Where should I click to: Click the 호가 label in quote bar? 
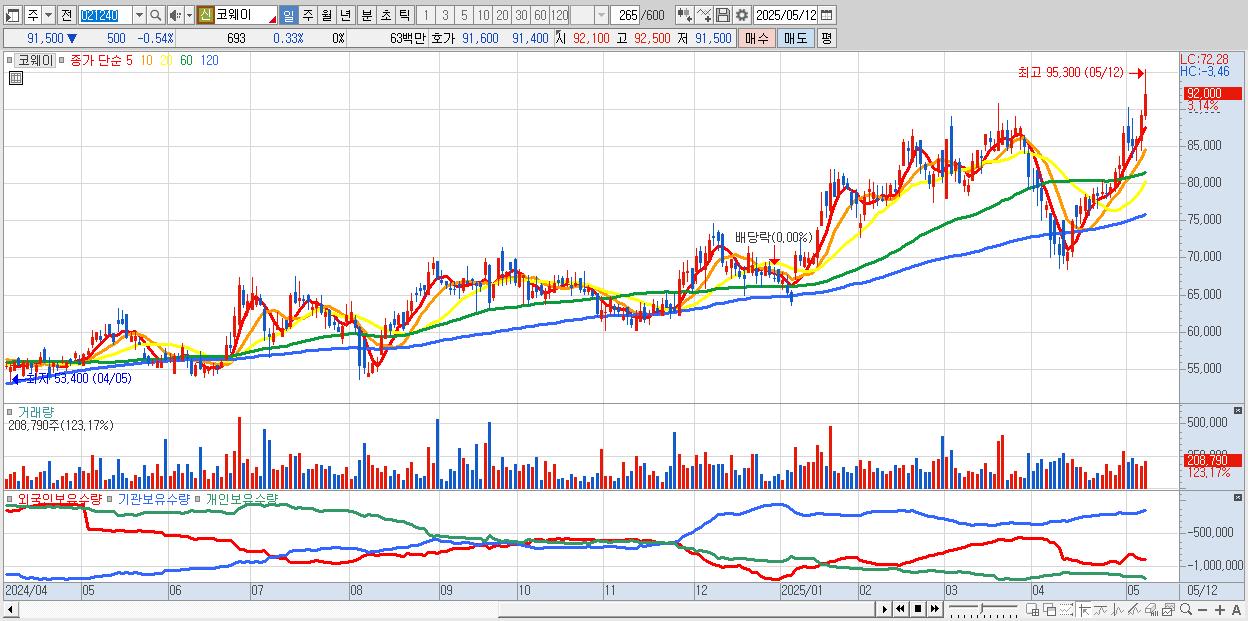pyautogui.click(x=442, y=38)
